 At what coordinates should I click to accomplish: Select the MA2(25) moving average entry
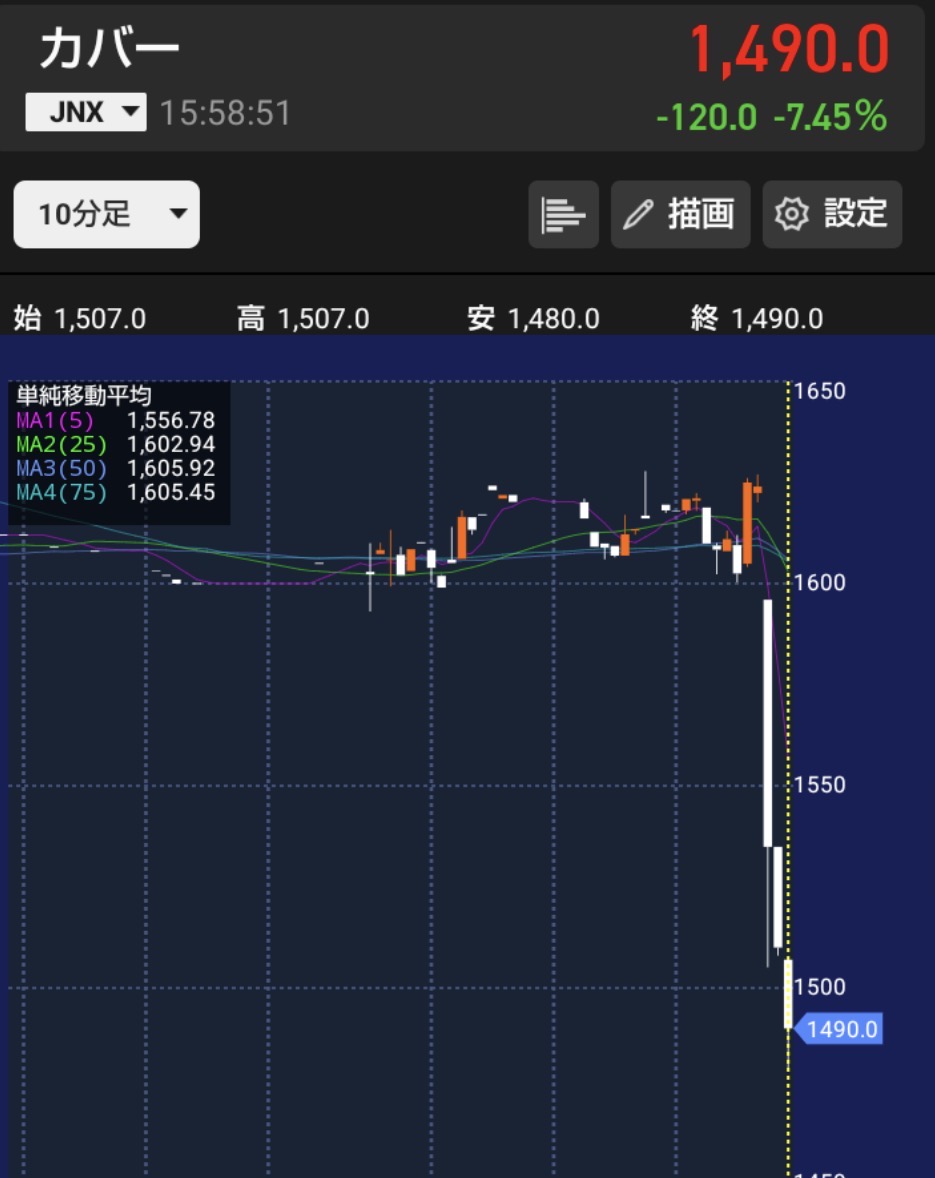tap(116, 444)
